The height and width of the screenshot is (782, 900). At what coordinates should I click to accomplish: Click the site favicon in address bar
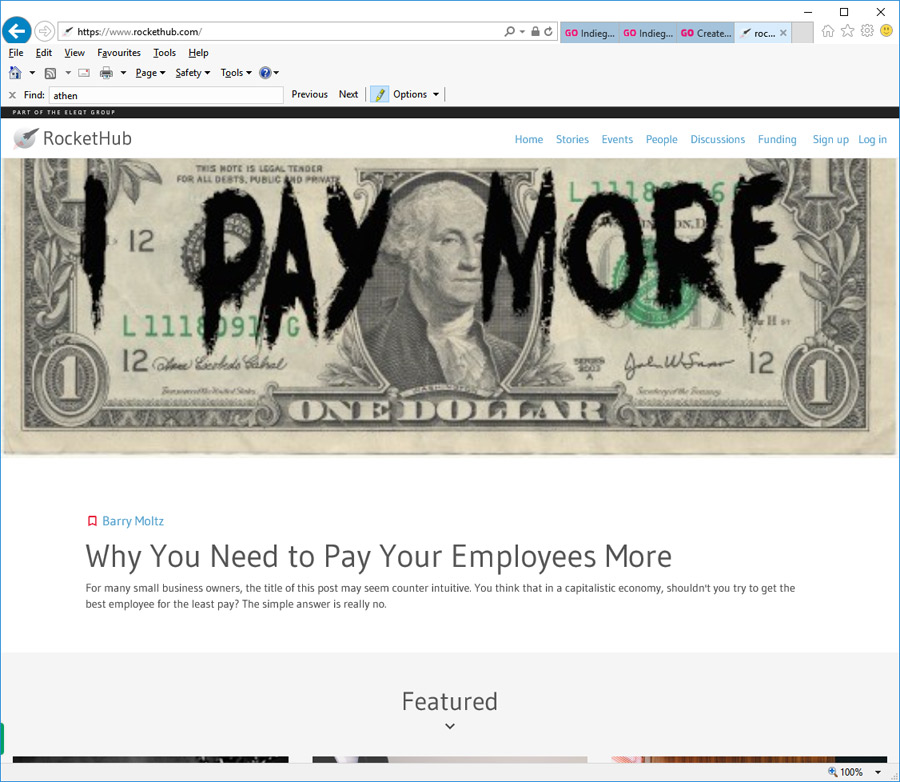pyautogui.click(x=68, y=32)
